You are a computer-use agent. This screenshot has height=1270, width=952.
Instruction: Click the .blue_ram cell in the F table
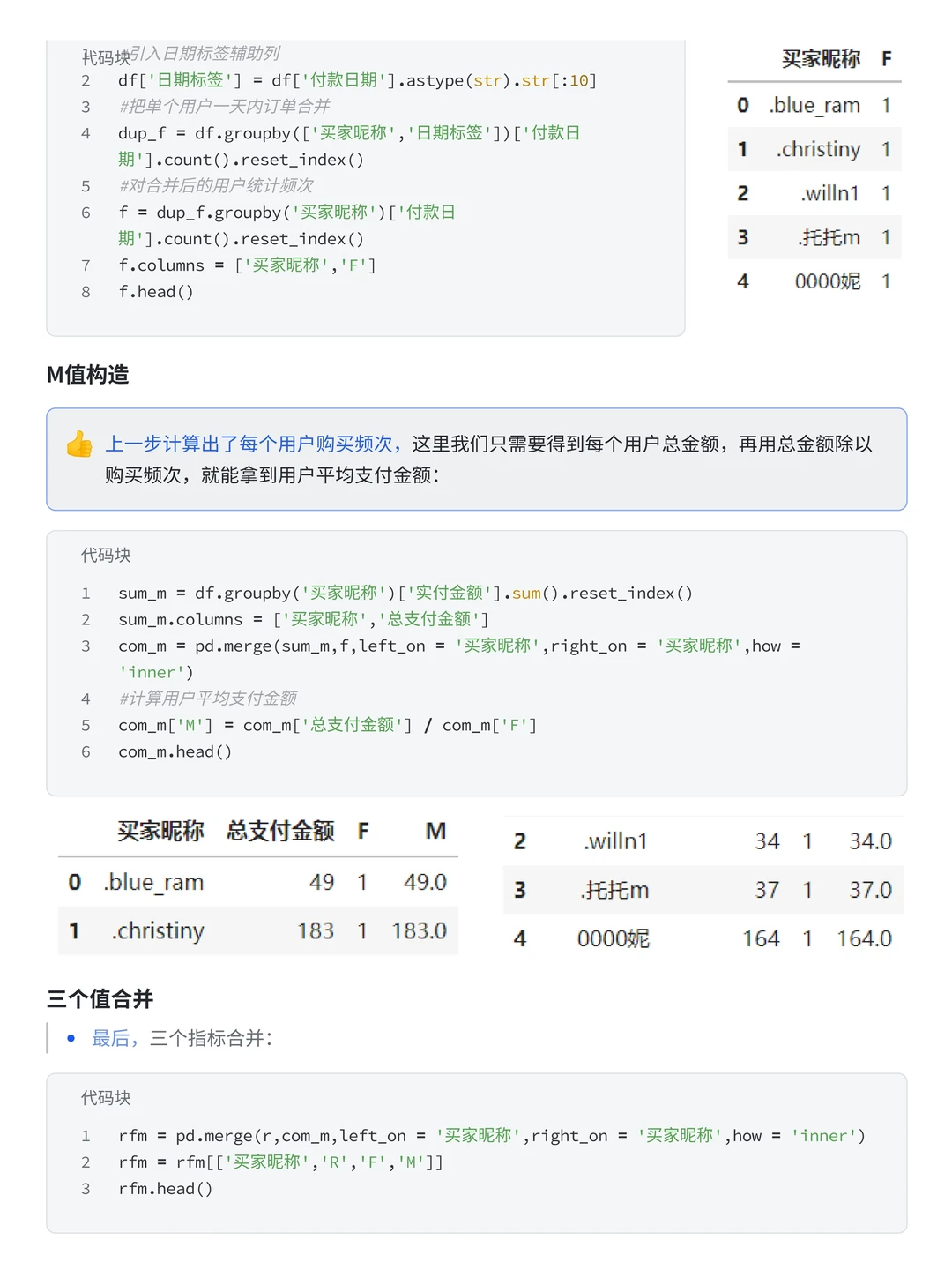[815, 105]
